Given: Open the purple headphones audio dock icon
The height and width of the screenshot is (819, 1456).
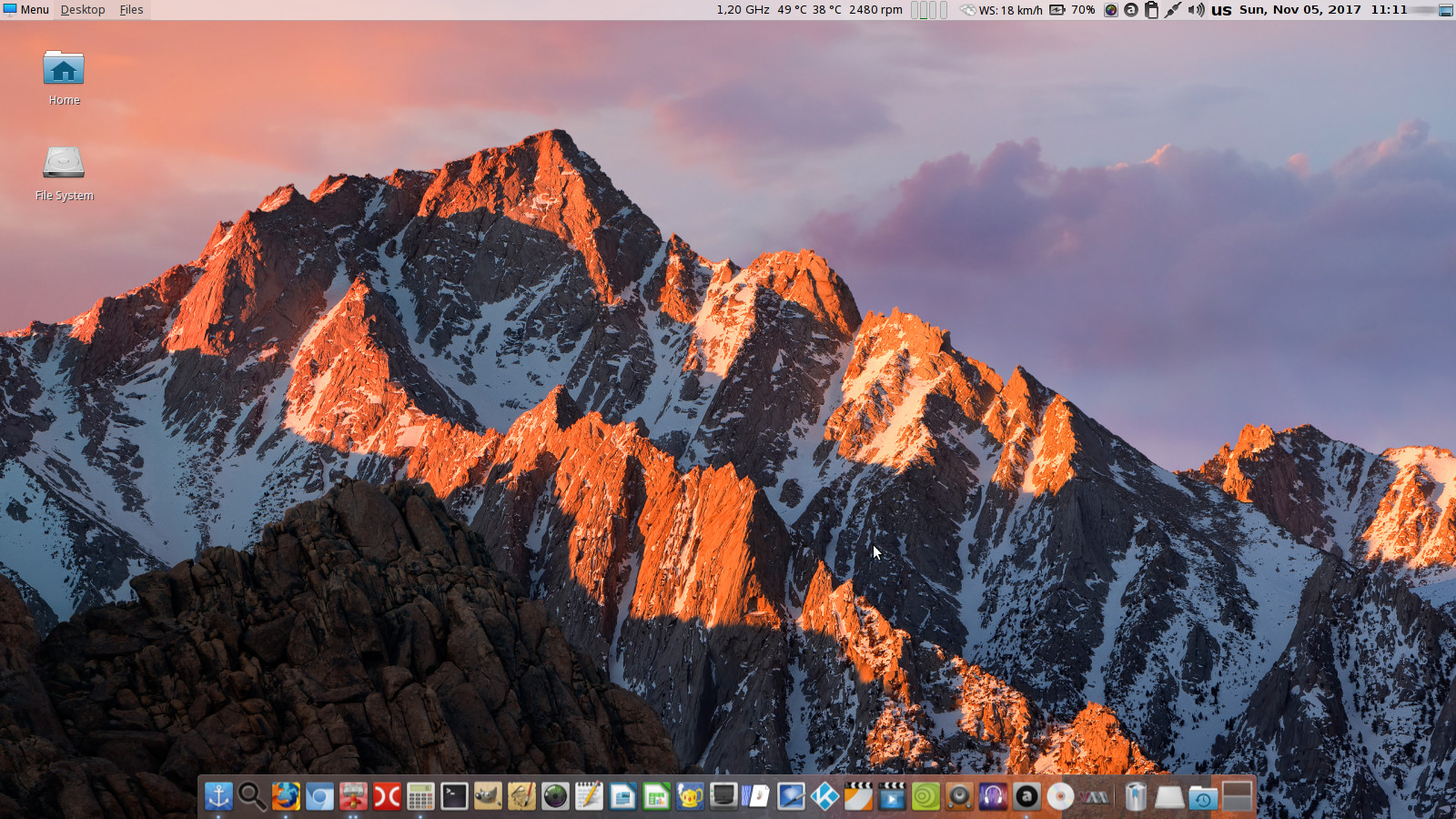Looking at the screenshot, I should (x=993, y=797).
